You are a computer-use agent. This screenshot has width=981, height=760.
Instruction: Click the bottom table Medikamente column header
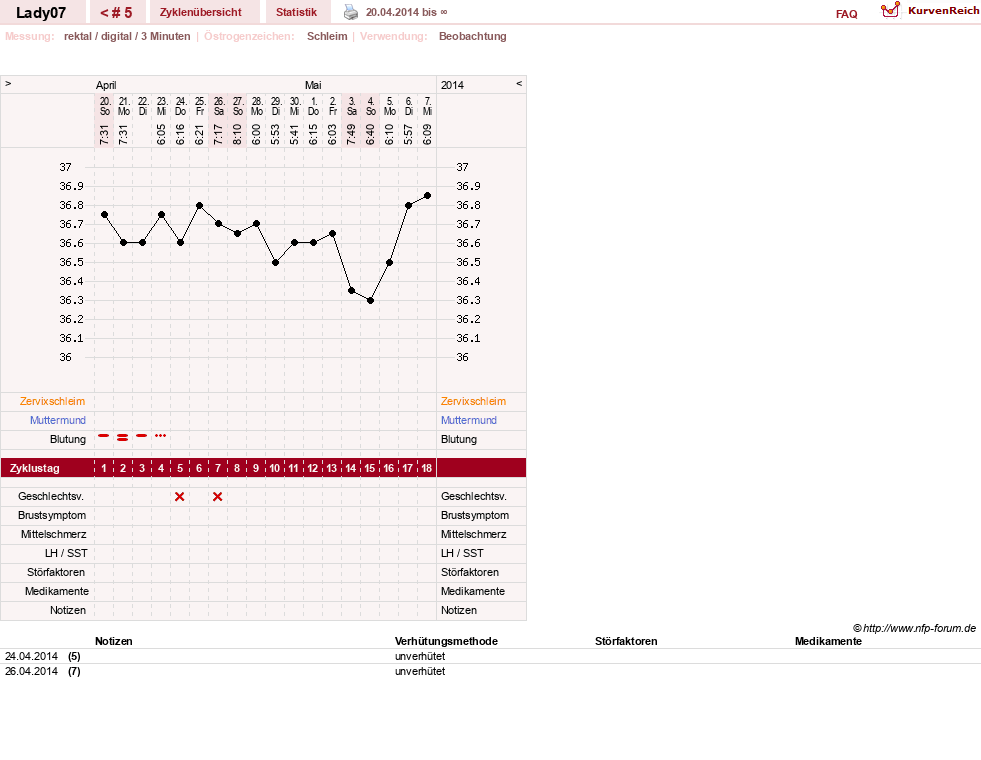[x=828, y=641]
